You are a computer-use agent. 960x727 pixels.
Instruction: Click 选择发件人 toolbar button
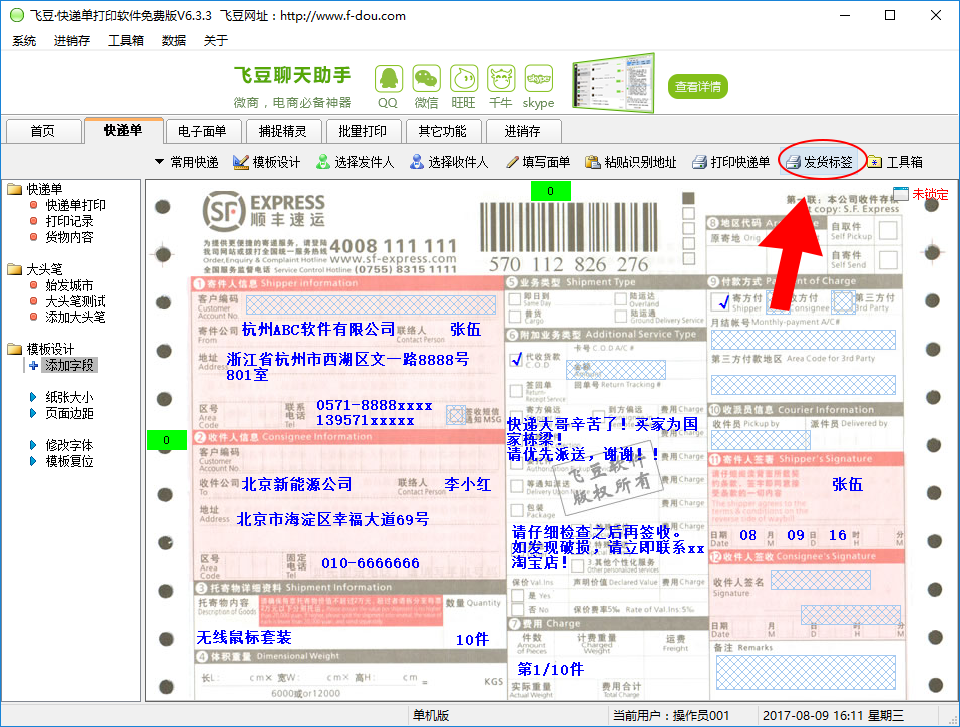pos(355,162)
